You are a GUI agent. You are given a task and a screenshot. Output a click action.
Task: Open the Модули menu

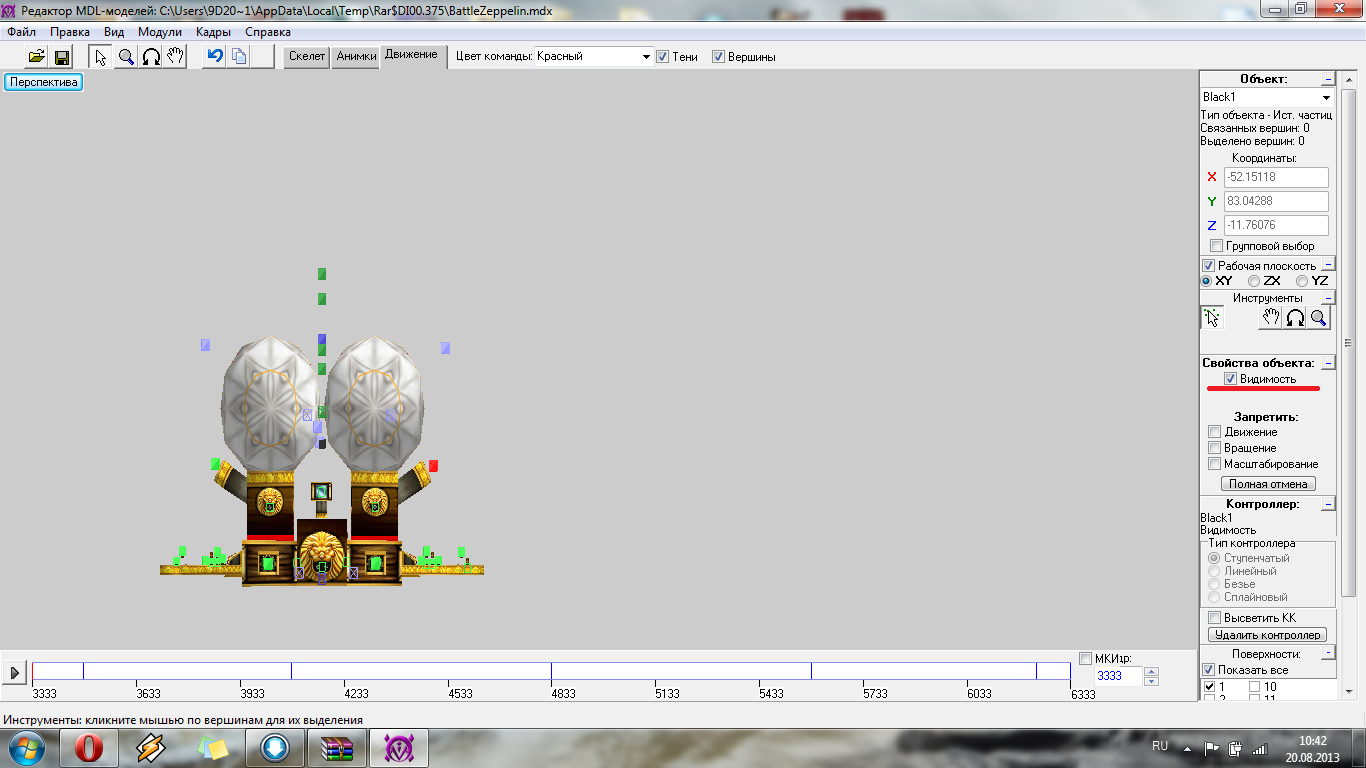tap(160, 32)
